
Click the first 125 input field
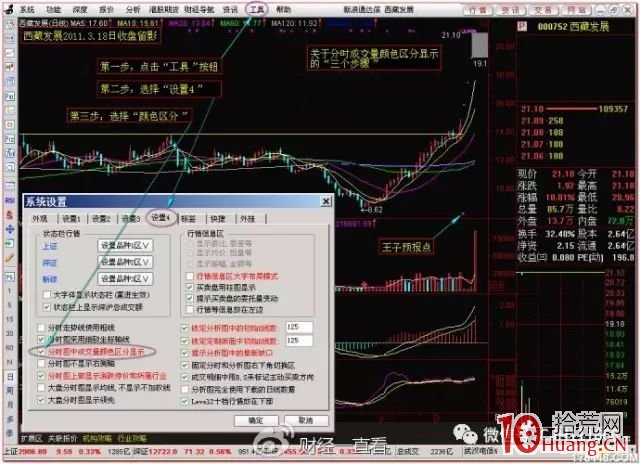coord(299,327)
